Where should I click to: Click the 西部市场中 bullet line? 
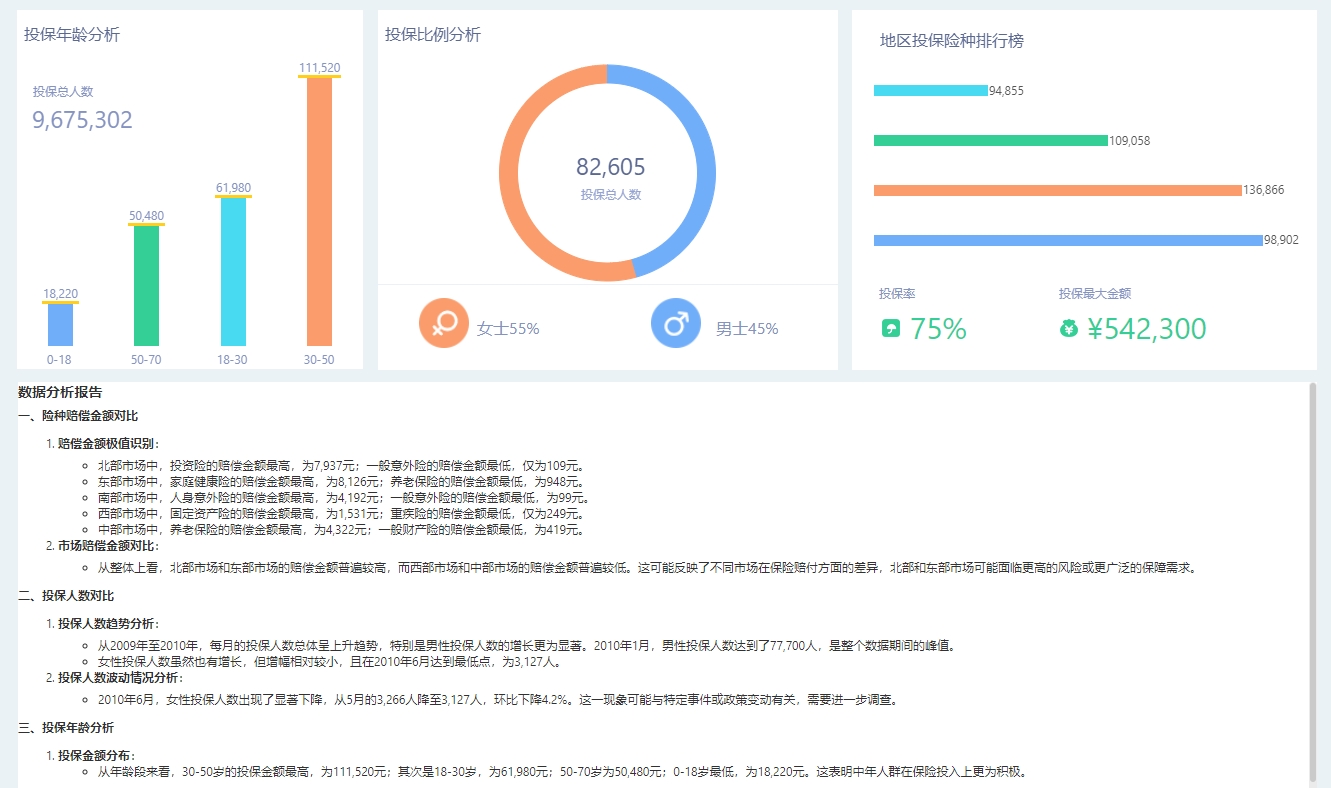point(340,514)
